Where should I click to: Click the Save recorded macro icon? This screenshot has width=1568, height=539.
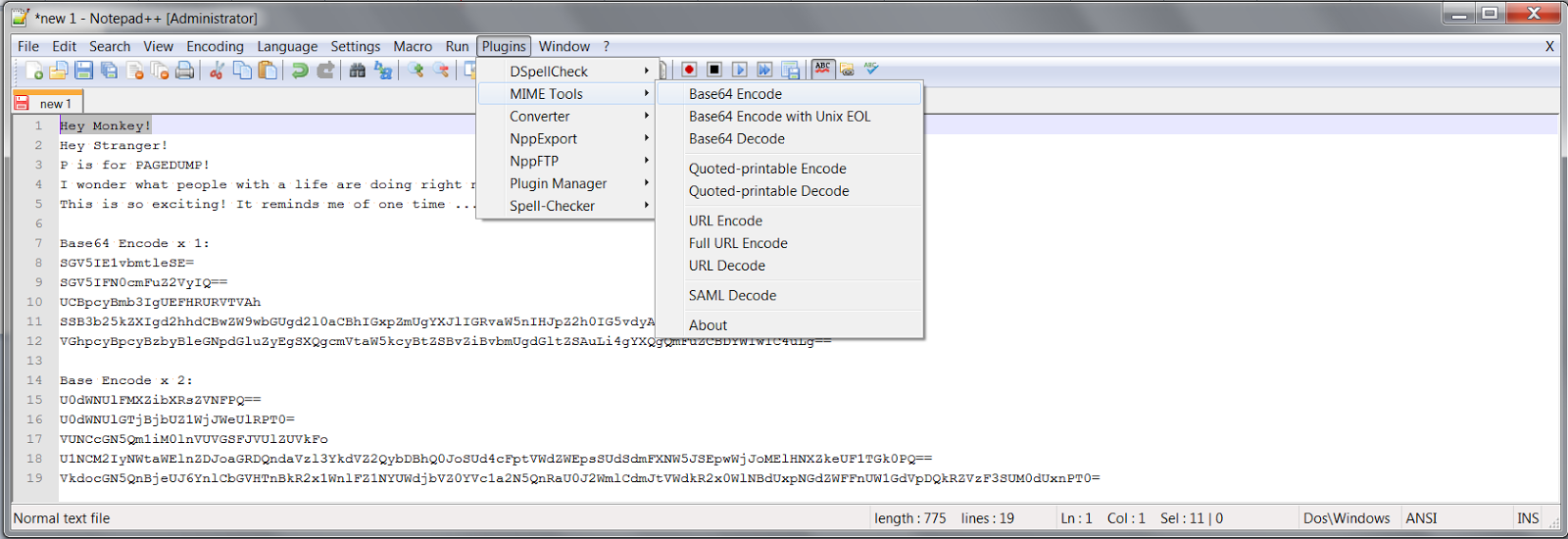[x=790, y=70]
